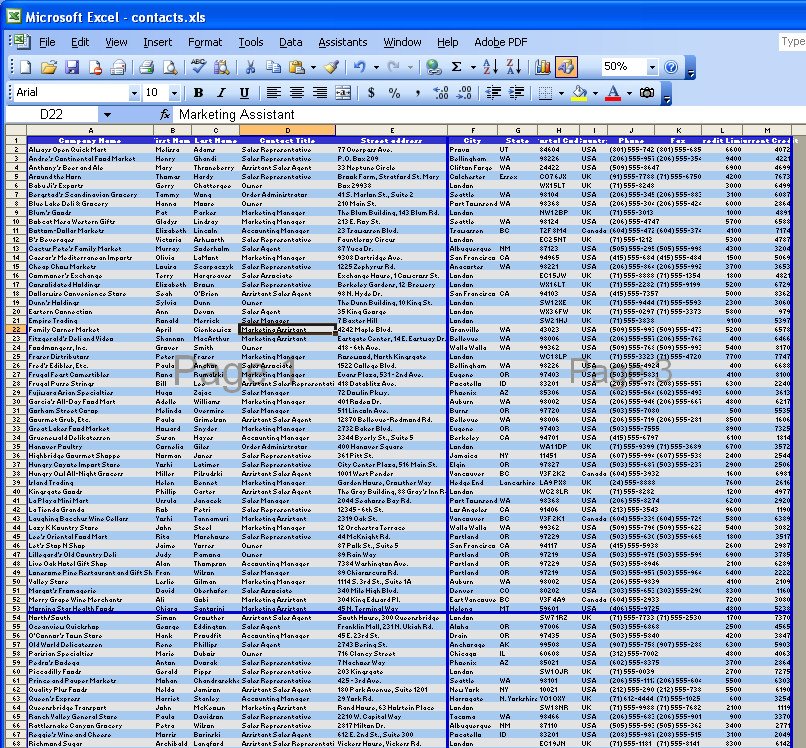The height and width of the screenshot is (748, 806).
Task: Undo the last action
Action: pyautogui.click(x=359, y=67)
